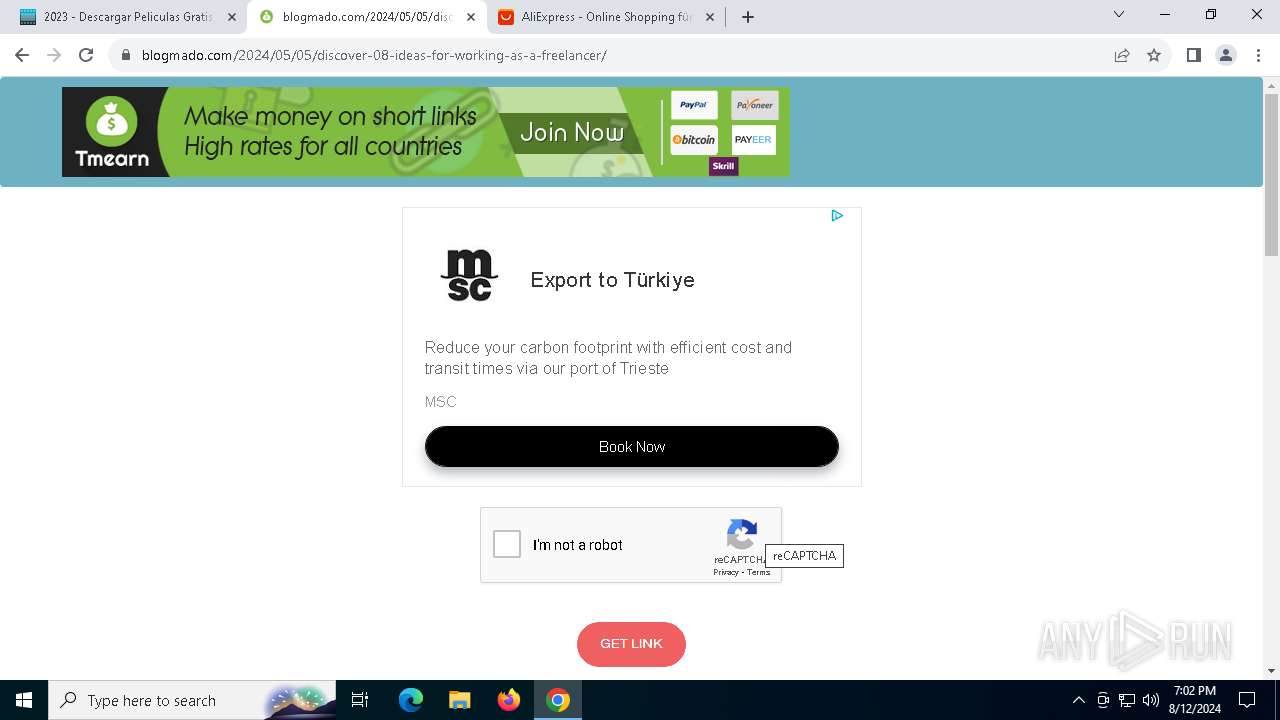Open Task View on the taskbar
This screenshot has width=1280, height=720.
pos(360,700)
